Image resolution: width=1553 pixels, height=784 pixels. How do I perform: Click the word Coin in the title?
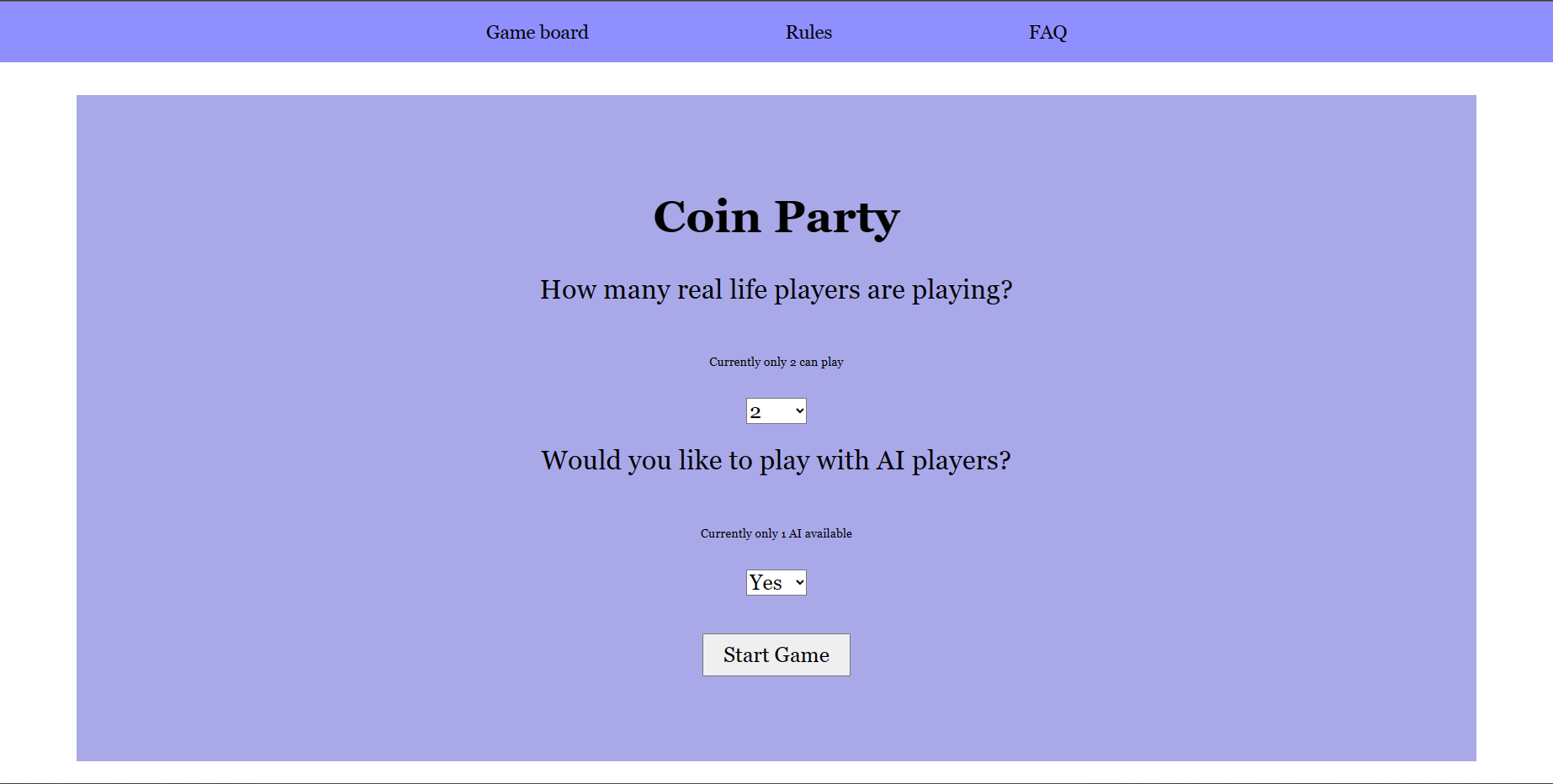pyautogui.click(x=707, y=217)
